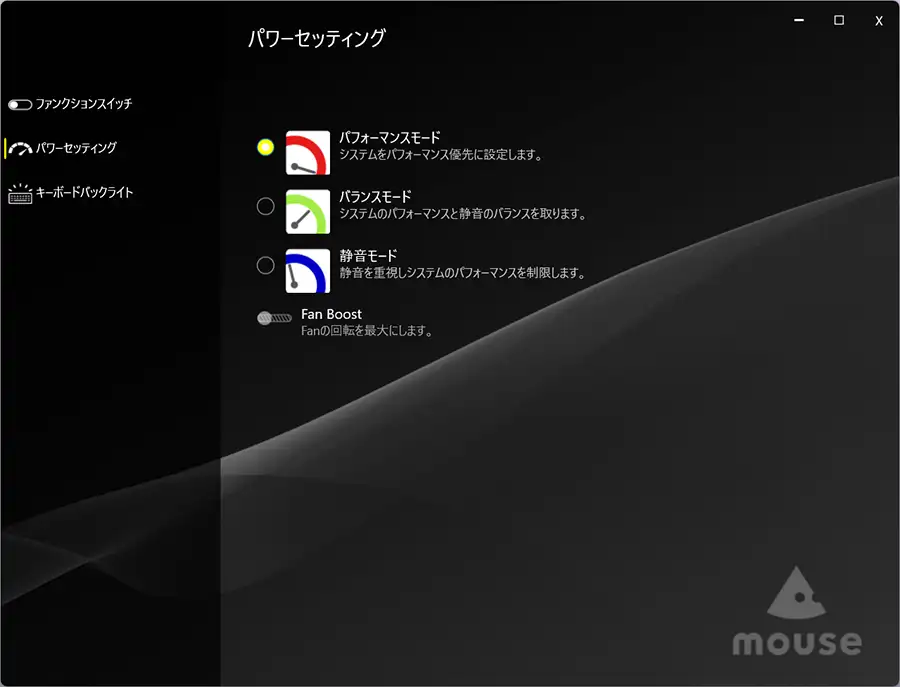Select the パフォーマンスモード radio button

tap(265, 147)
